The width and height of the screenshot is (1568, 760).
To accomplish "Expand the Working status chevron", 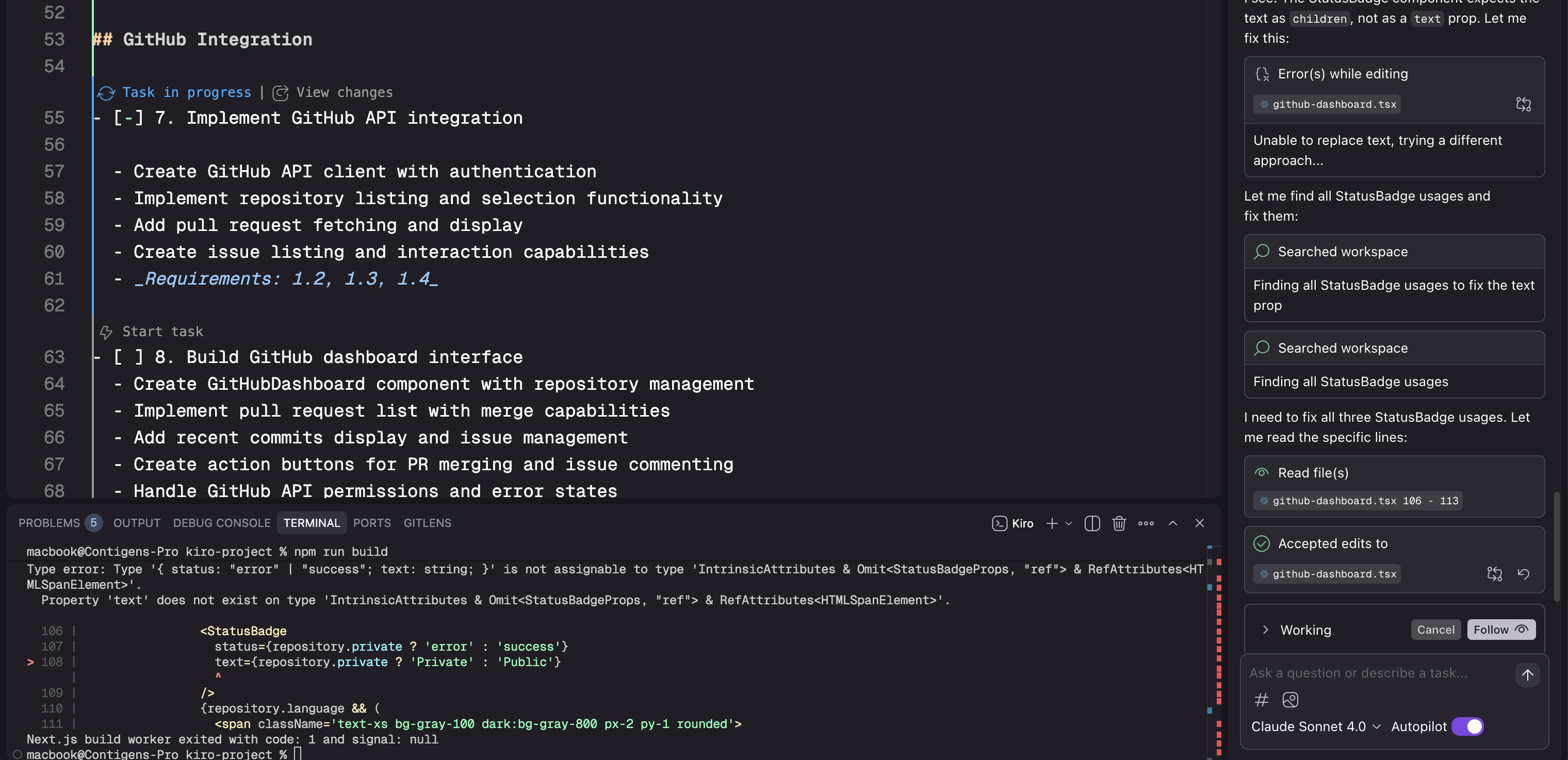I will [1265, 630].
